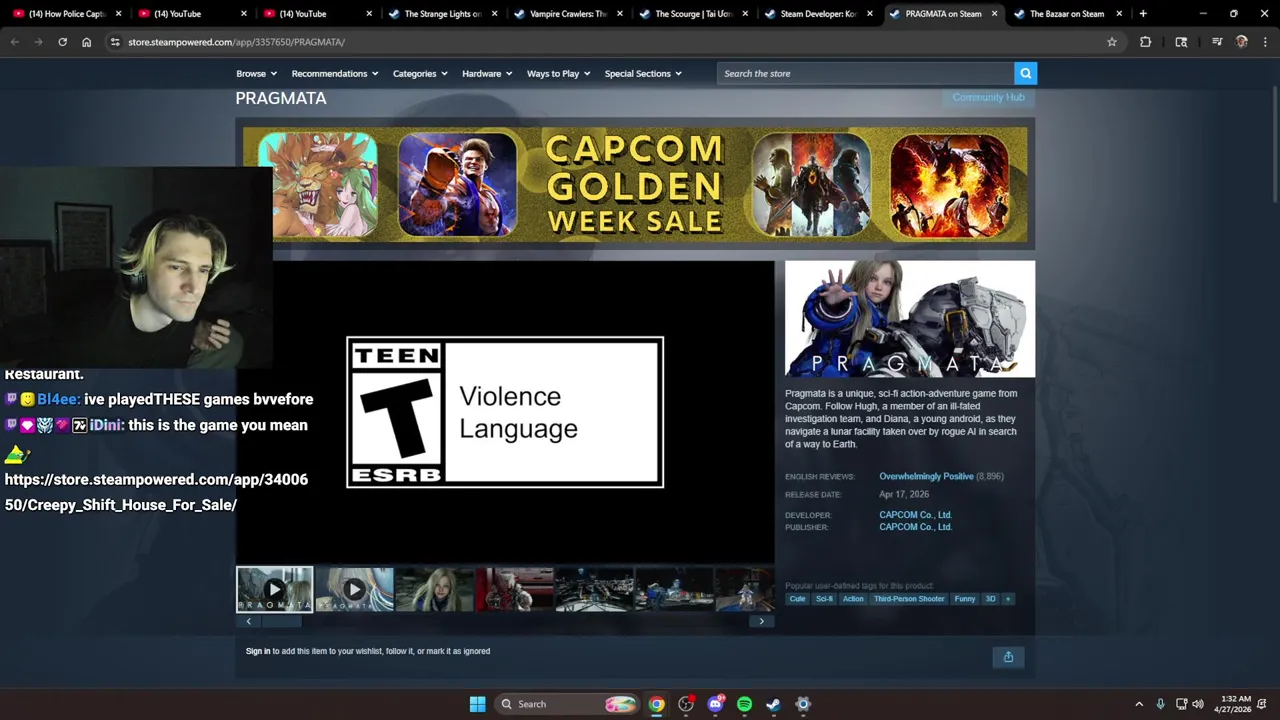Click the blue store search magnifier button
Viewport: 1280px width, 720px height.
[1025, 73]
